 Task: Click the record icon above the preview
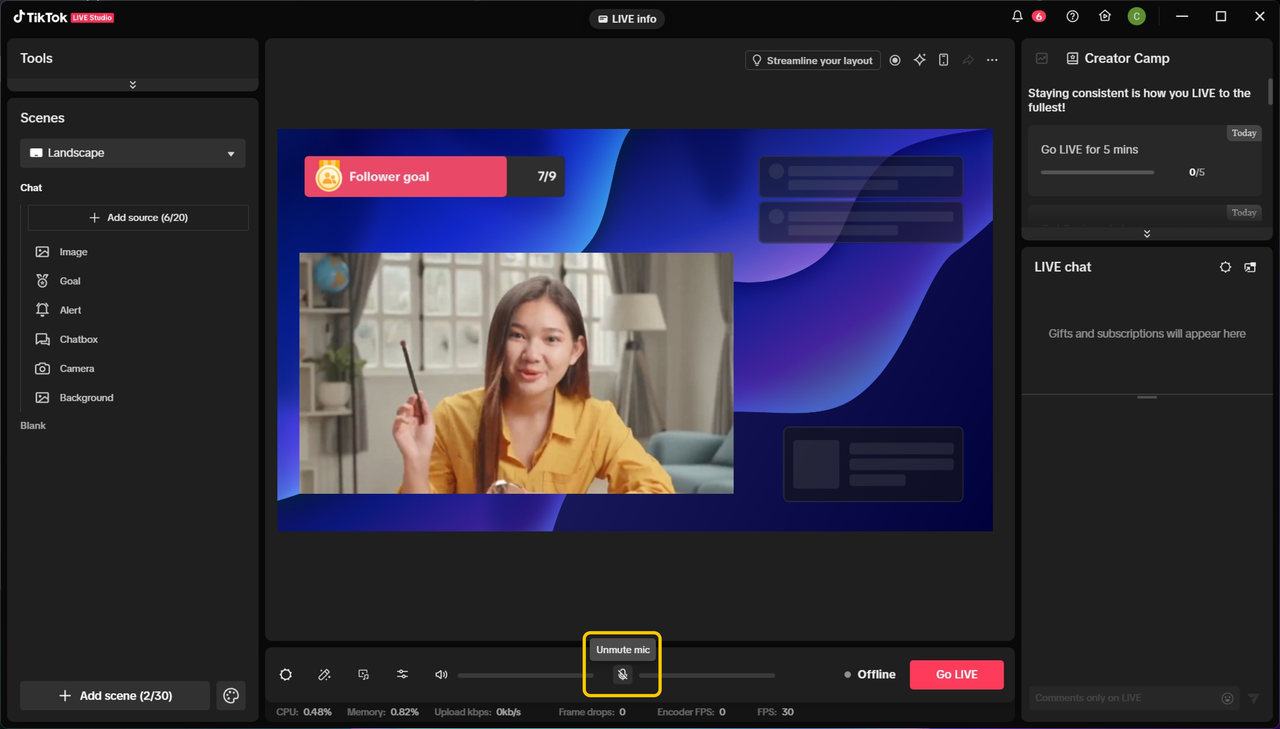pyautogui.click(x=895, y=61)
